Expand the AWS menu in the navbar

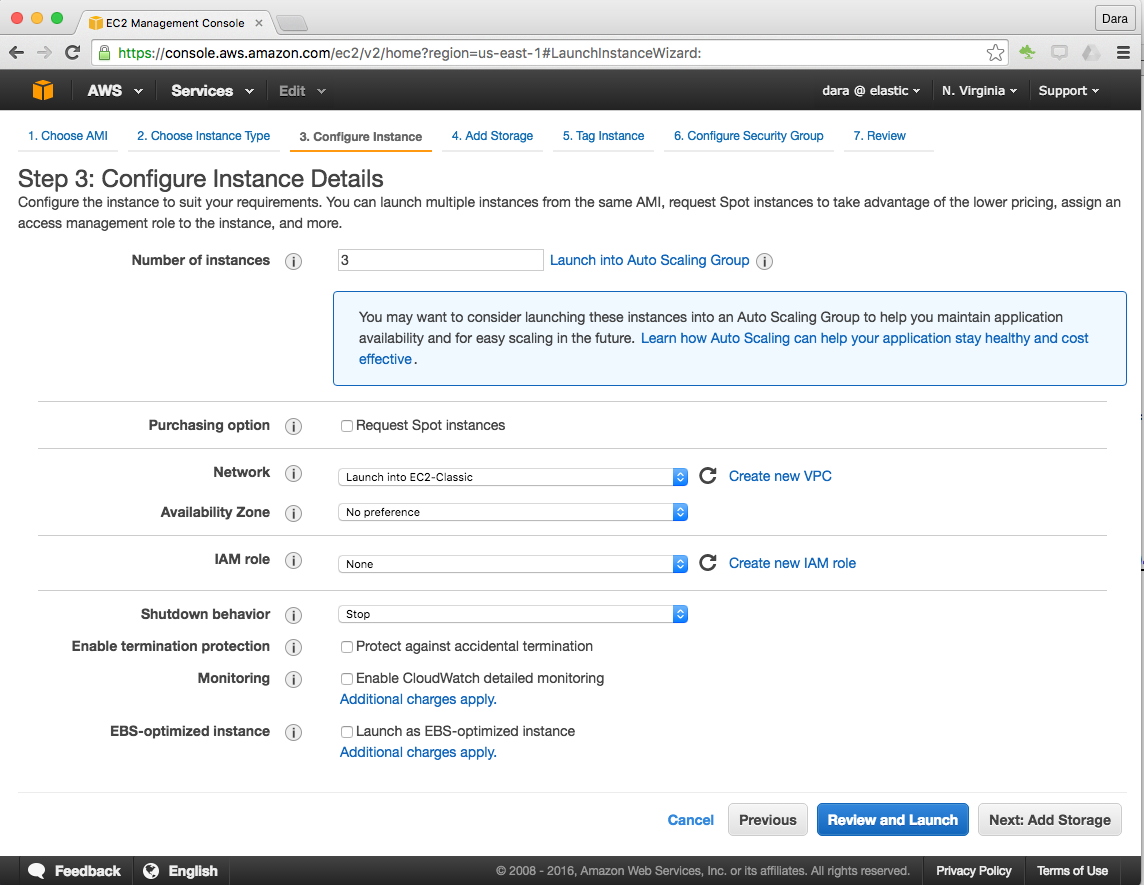pos(115,90)
